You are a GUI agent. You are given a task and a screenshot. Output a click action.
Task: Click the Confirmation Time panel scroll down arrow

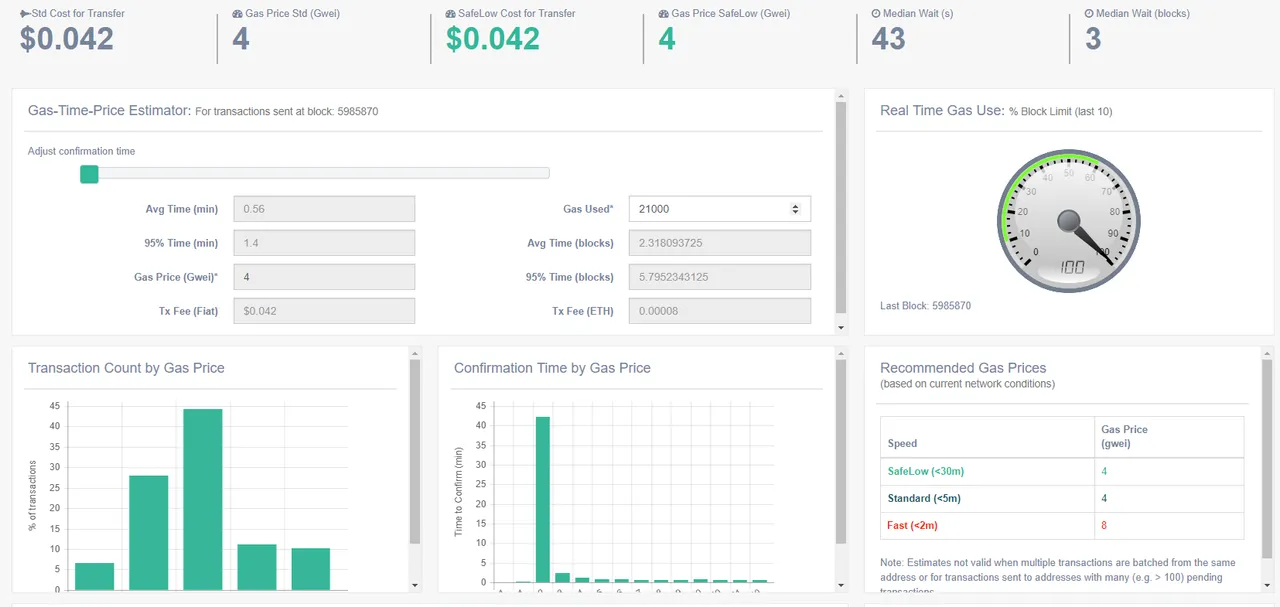841,585
